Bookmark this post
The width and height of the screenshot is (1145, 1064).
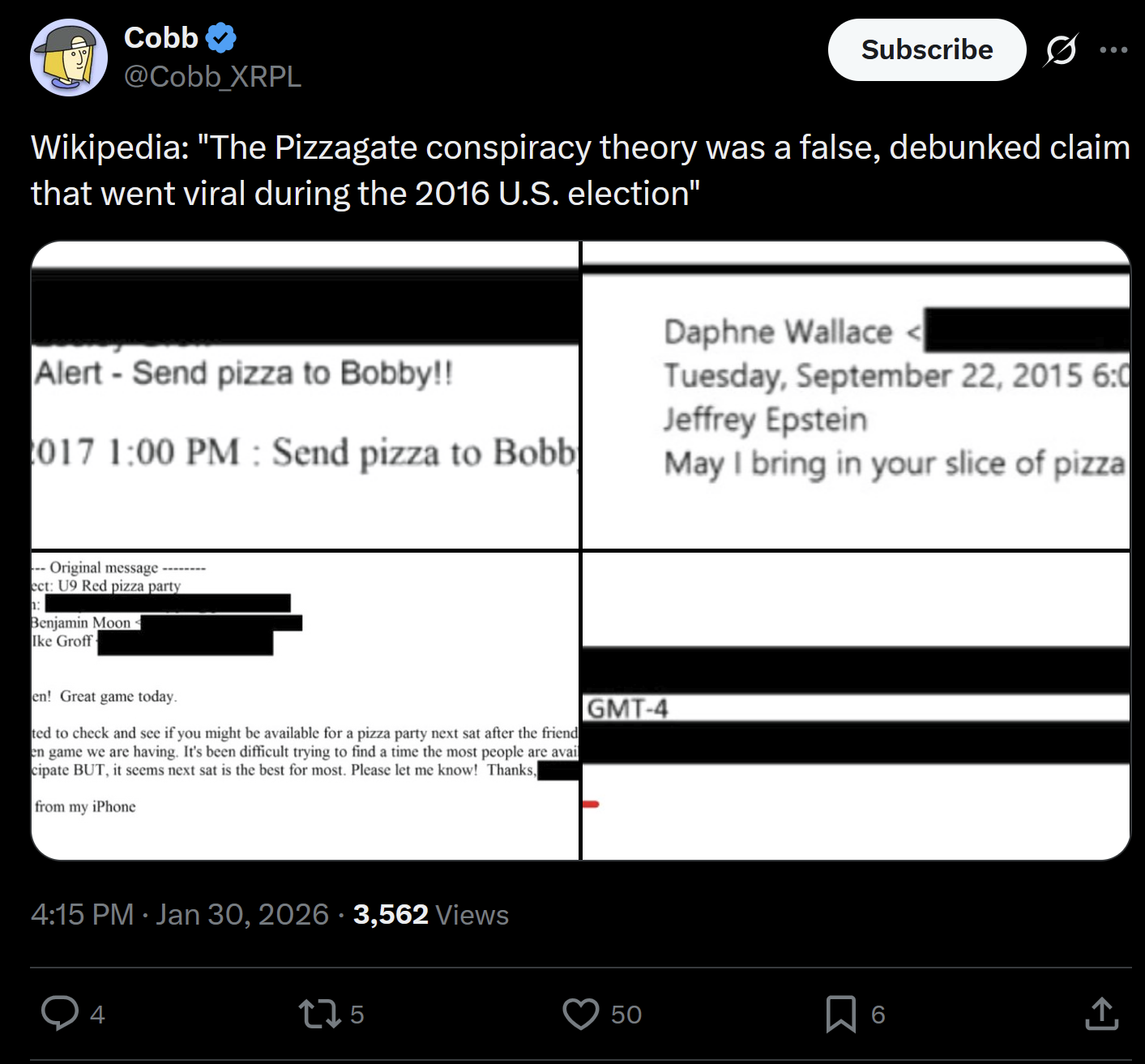click(x=840, y=1014)
